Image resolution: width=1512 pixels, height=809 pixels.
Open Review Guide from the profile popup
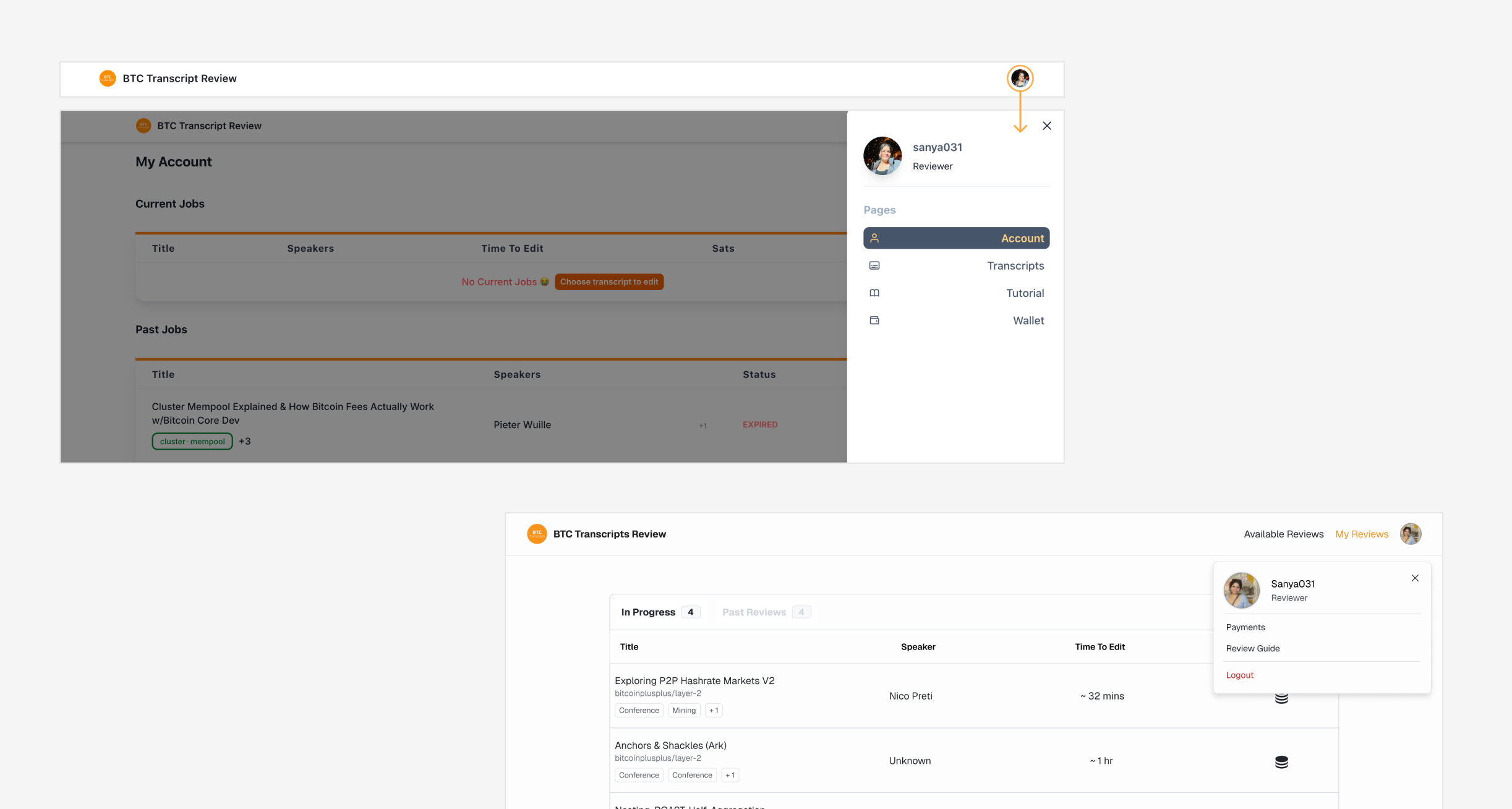[1253, 648]
